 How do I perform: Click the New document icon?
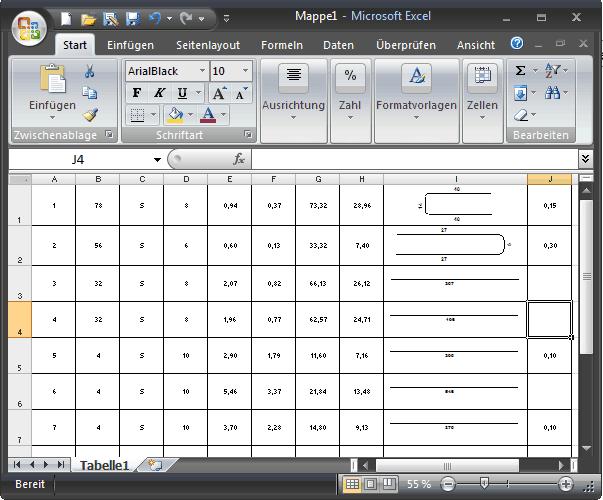pos(66,18)
